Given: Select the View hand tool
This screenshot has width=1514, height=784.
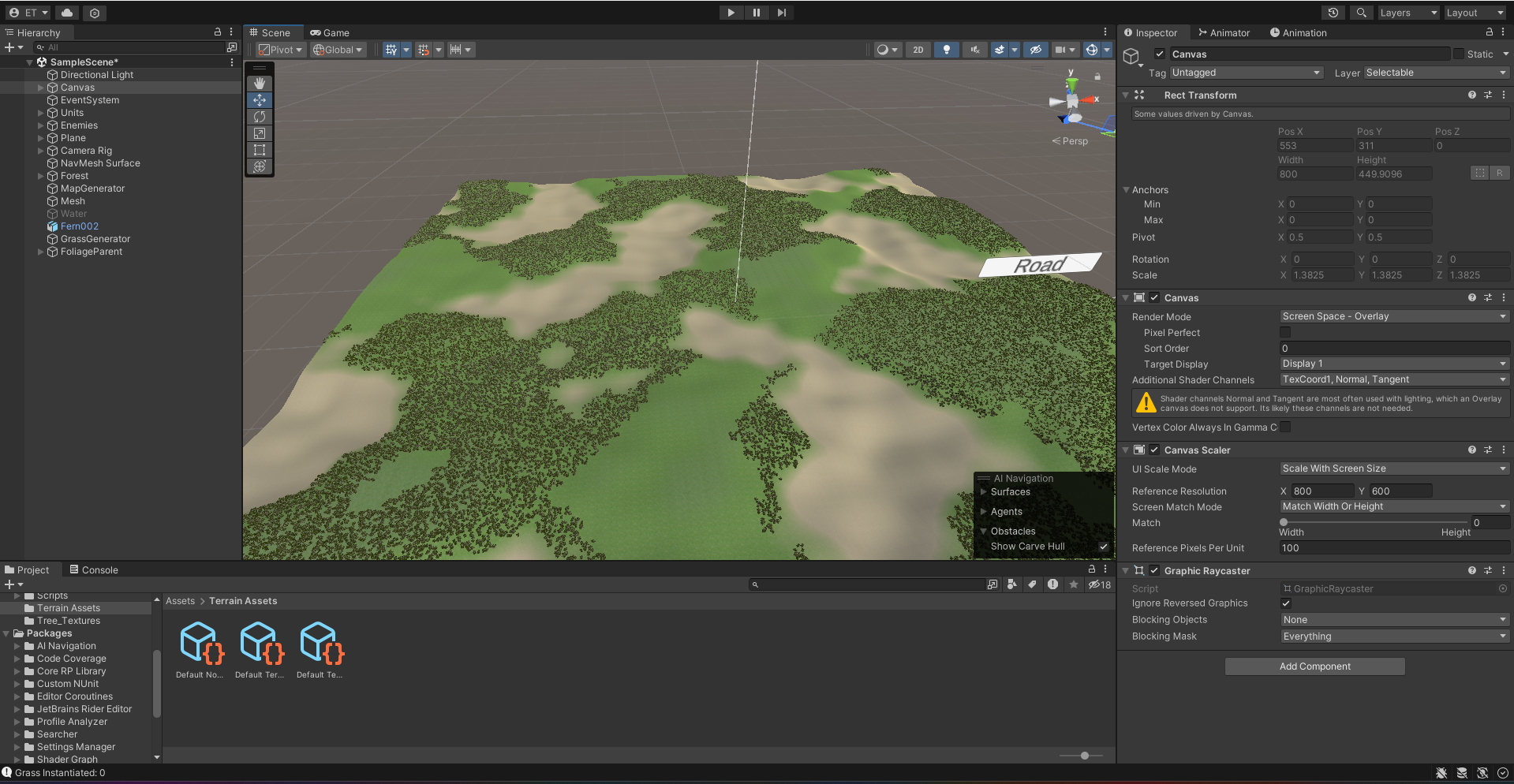Looking at the screenshot, I should tap(259, 83).
